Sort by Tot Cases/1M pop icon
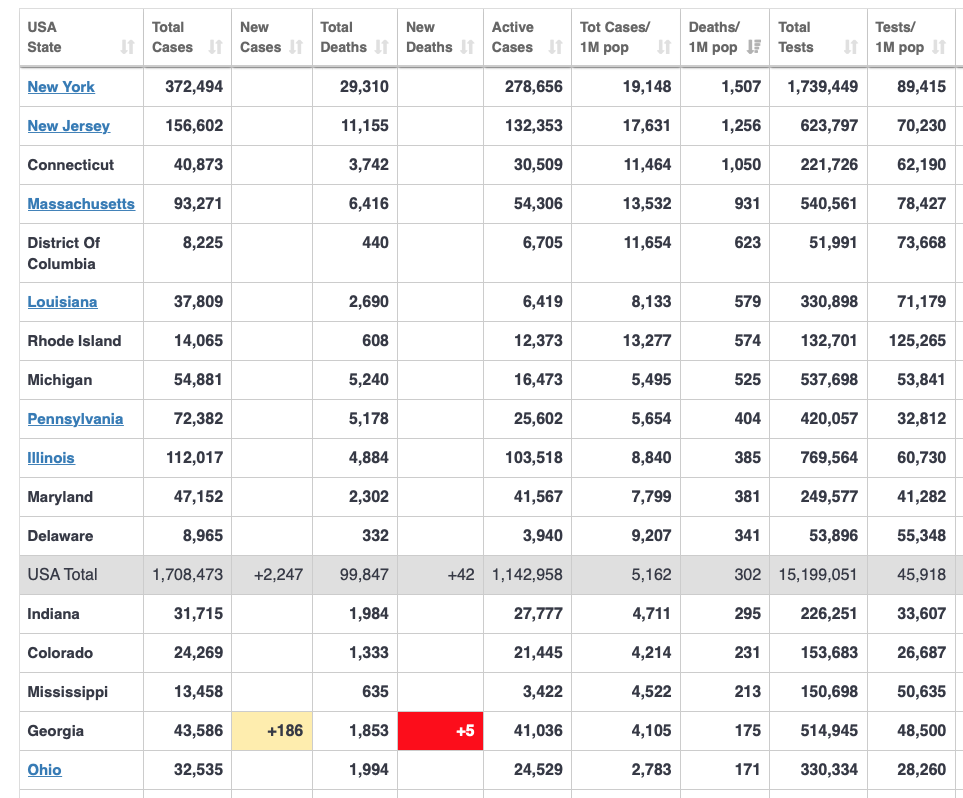Viewport: 963px width, 798px height. point(664,47)
